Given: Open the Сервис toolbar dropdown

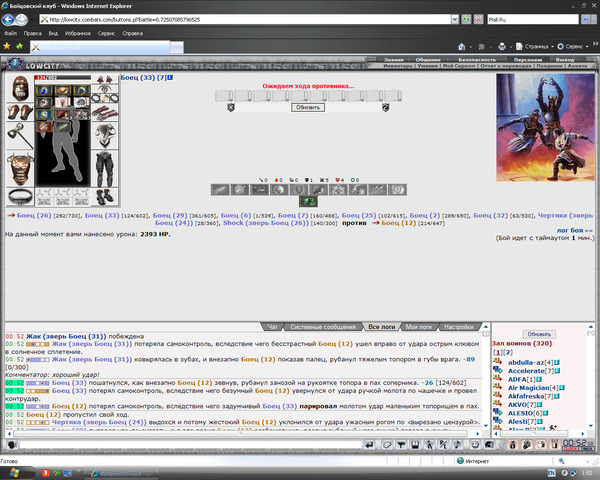Looking at the screenshot, I should 573,46.
